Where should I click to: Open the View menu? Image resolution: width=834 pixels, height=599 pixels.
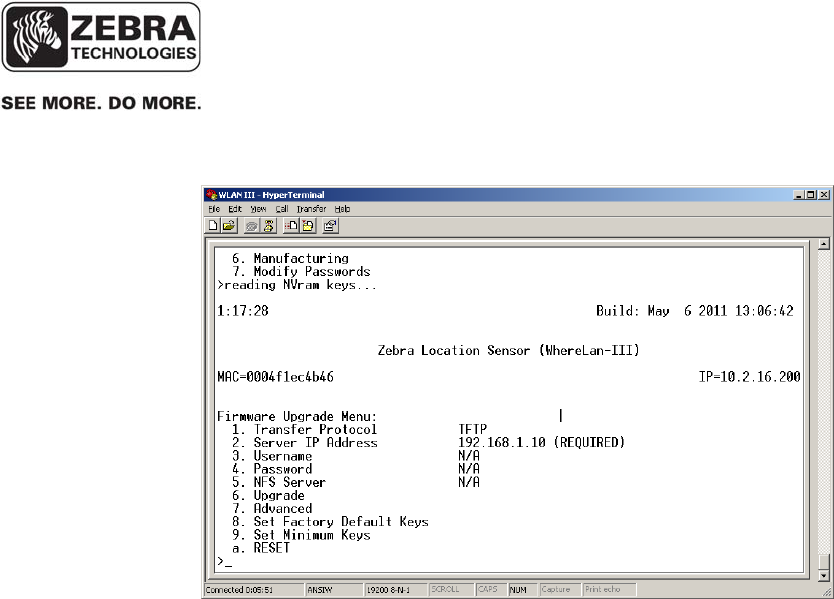[258, 209]
